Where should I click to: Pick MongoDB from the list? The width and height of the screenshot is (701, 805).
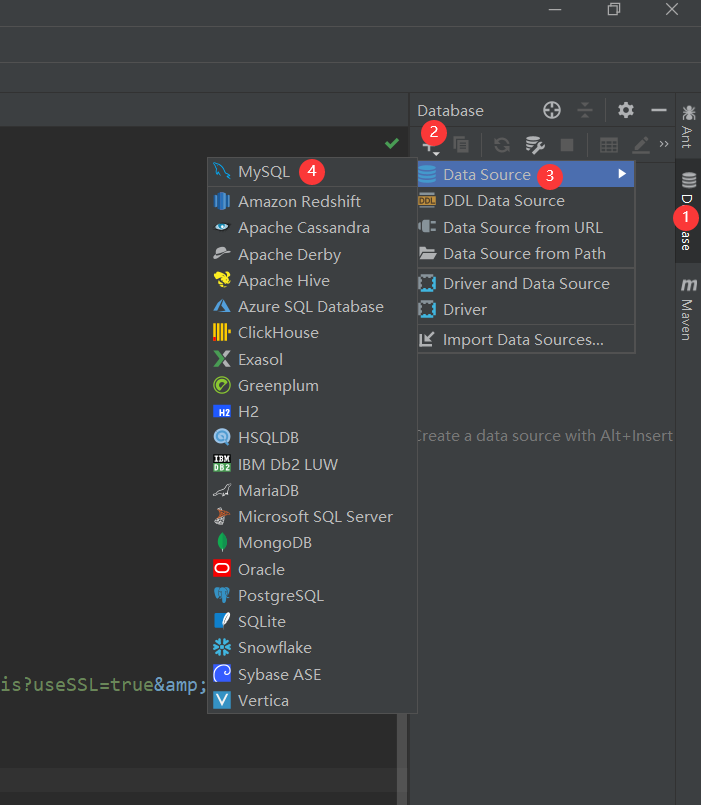coord(312,543)
